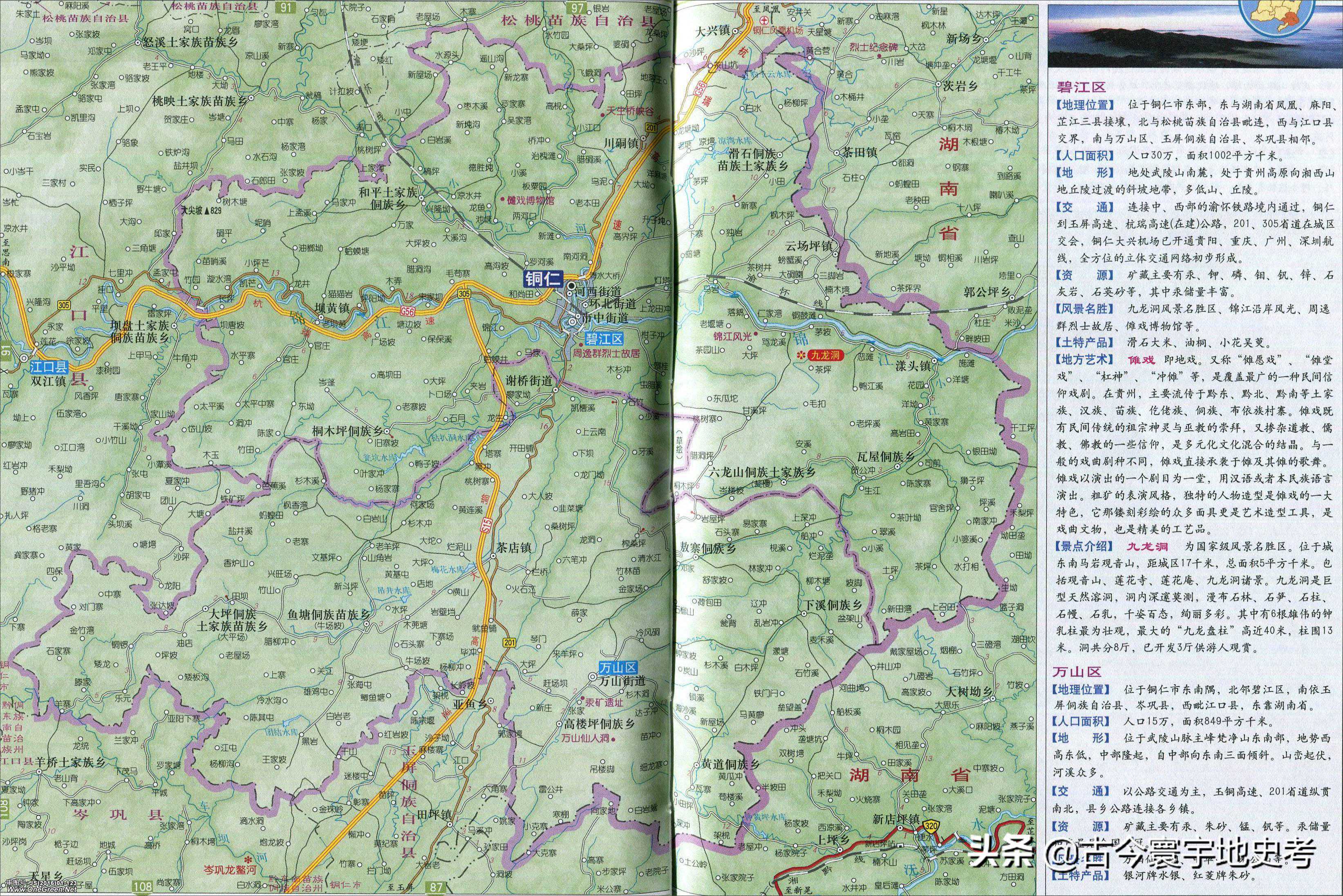Click the green G56 expressway shield near 坝黄镇
The image size is (1343, 896).
click(407, 311)
